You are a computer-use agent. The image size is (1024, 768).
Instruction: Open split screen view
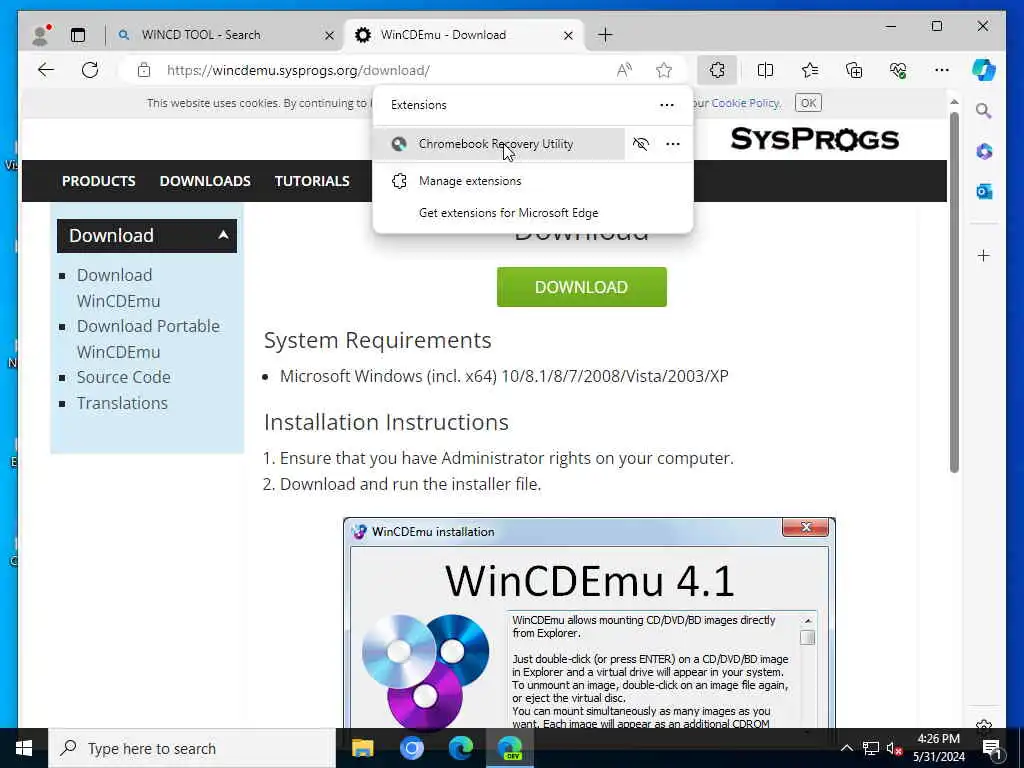click(765, 70)
